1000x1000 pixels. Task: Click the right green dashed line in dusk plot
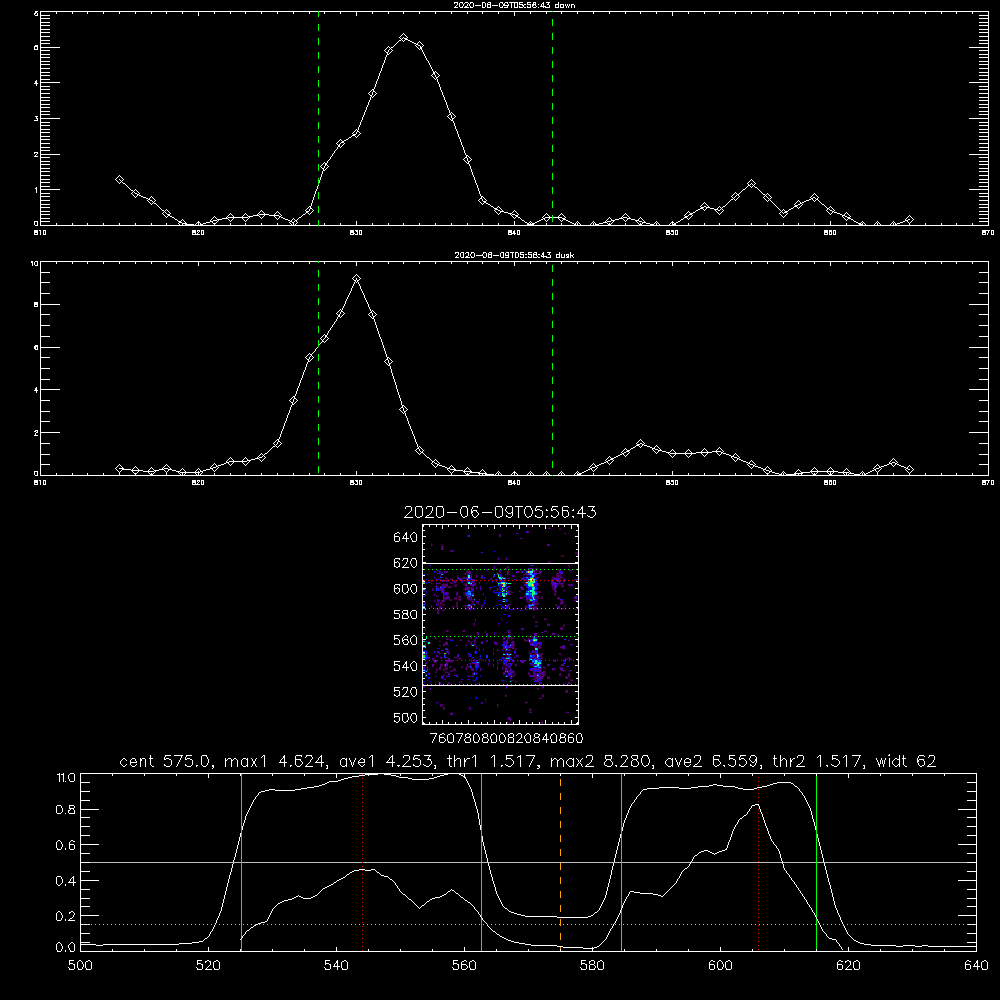[552, 368]
